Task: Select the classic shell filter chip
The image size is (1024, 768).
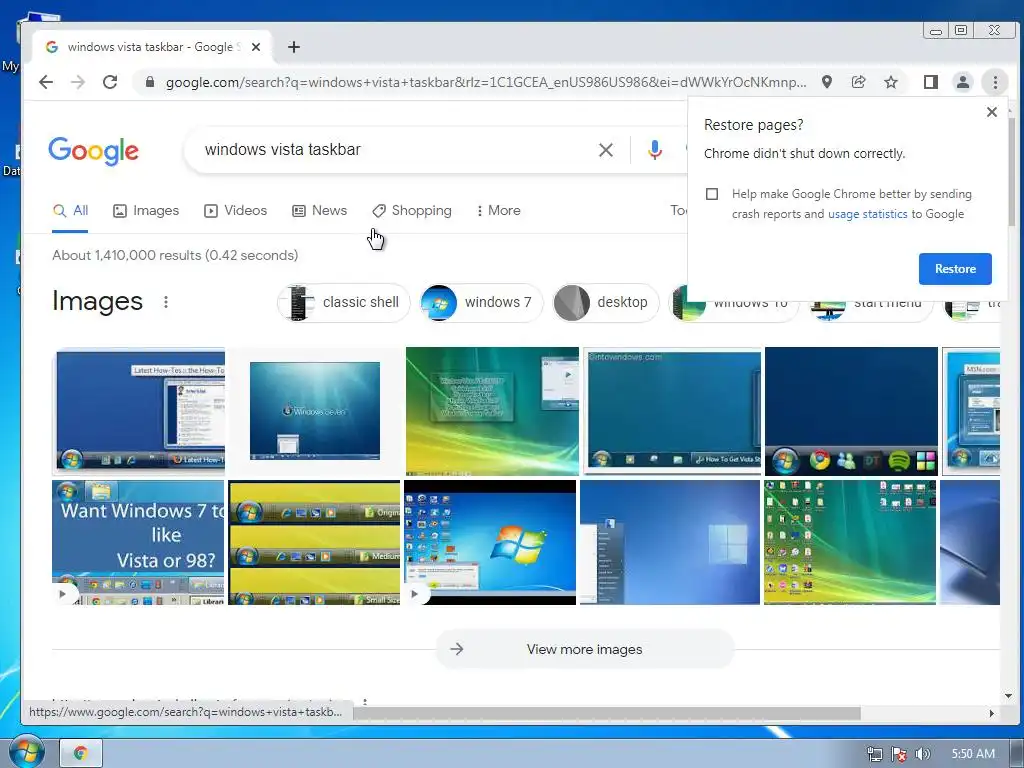Action: point(344,302)
